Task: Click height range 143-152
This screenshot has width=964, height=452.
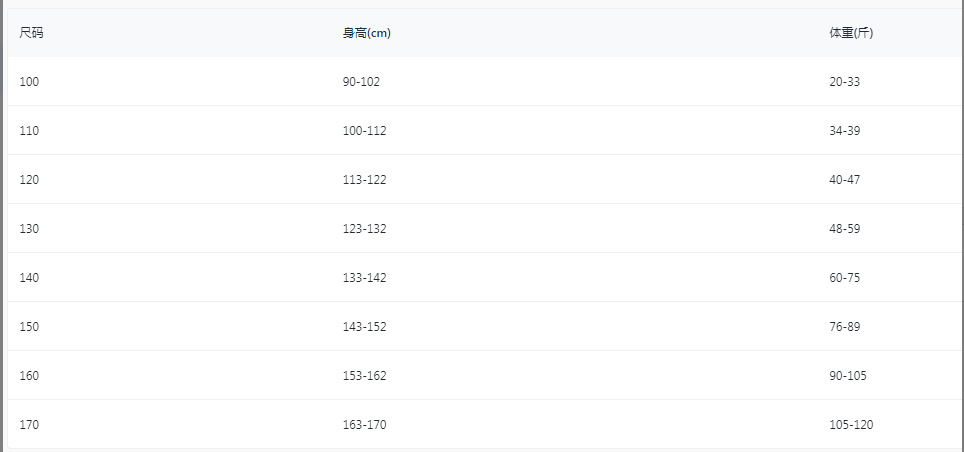Action: click(364, 327)
